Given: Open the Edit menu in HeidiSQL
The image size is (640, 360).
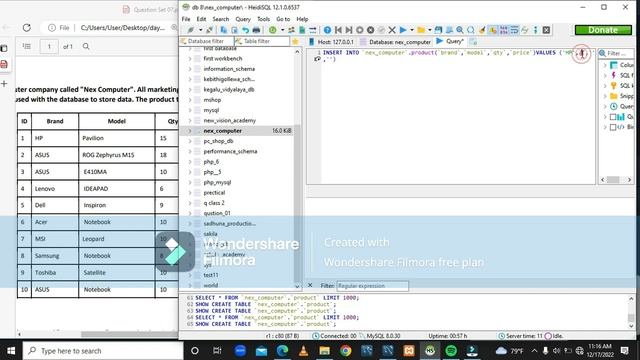Looking at the screenshot, I should (201, 19).
